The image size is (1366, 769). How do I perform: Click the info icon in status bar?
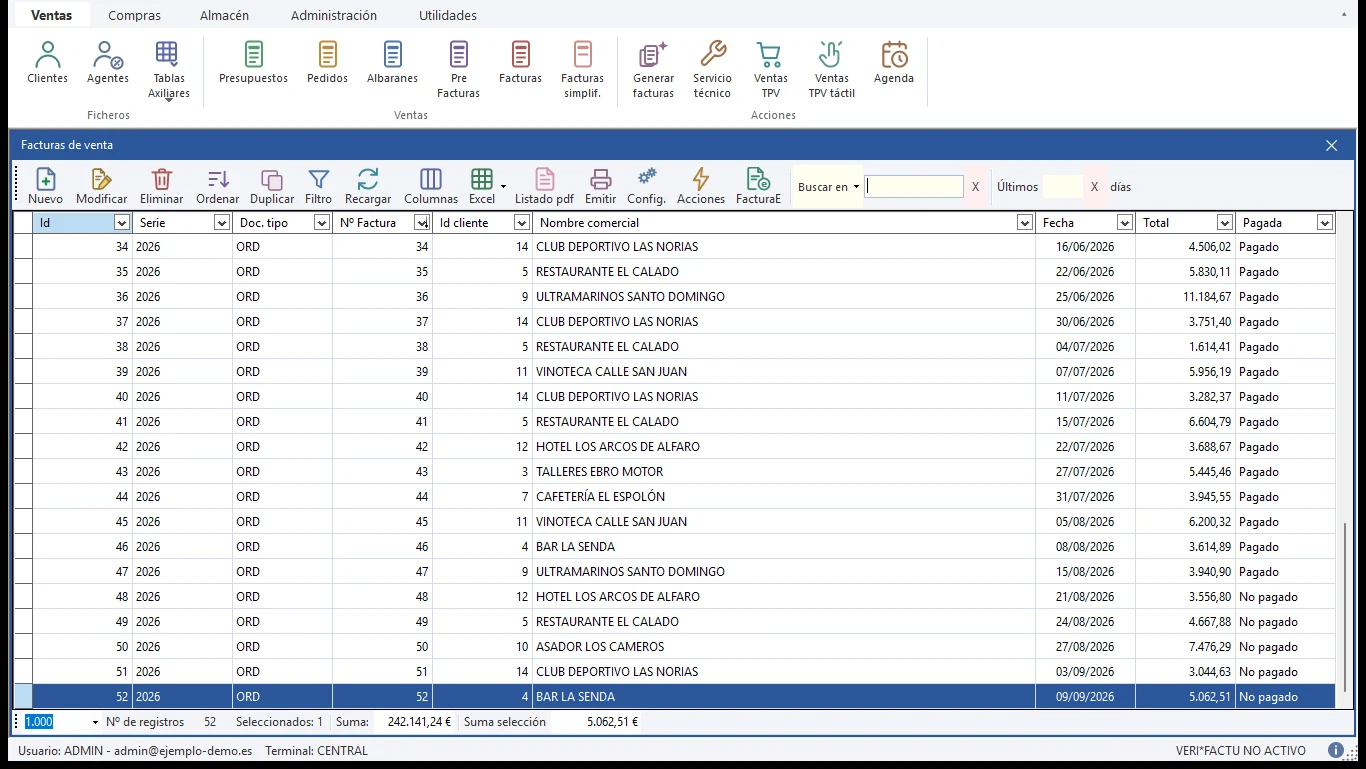pyautogui.click(x=1336, y=750)
